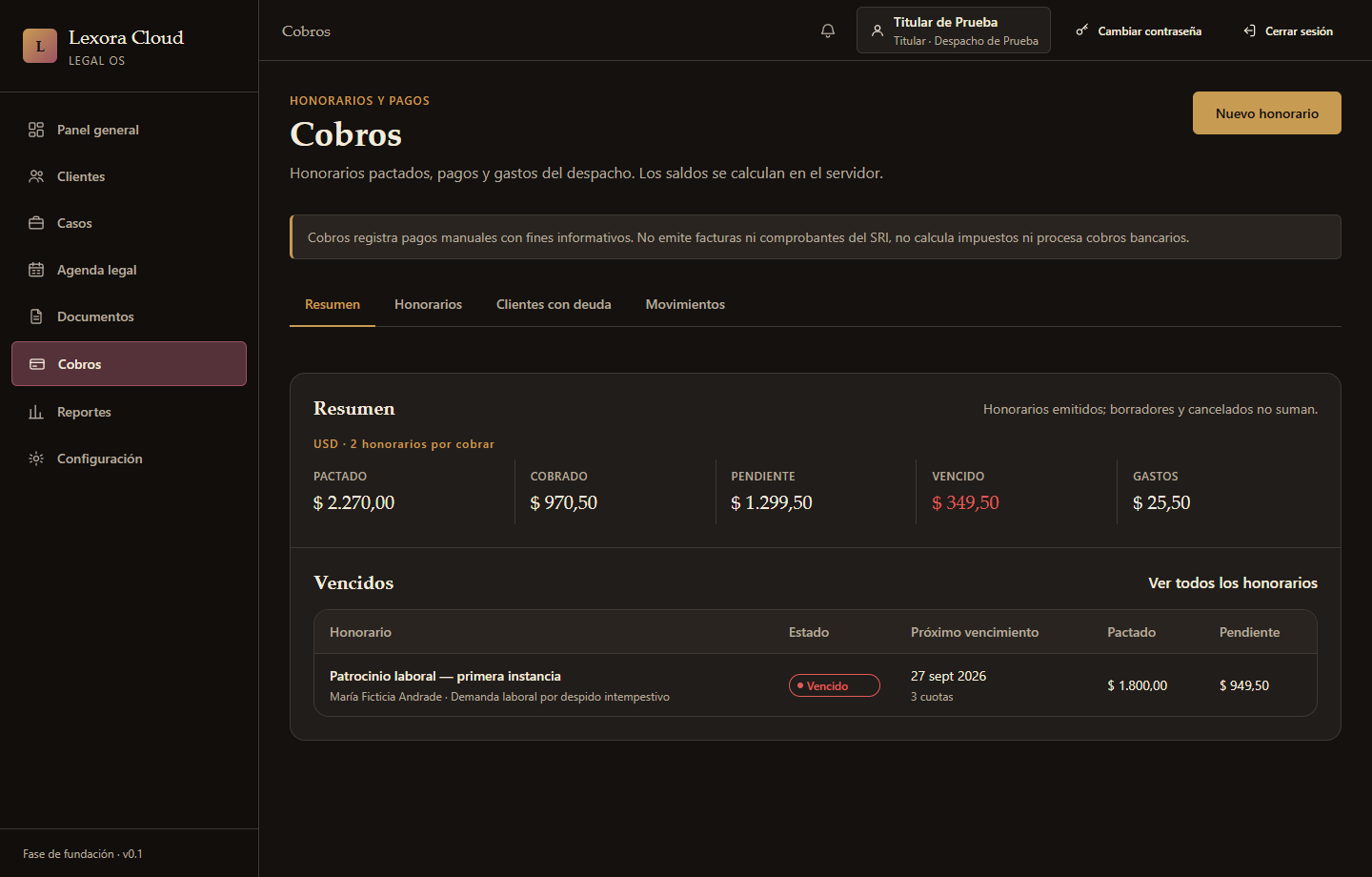Image resolution: width=1372 pixels, height=877 pixels.
Task: Click the user avatar icon for Titular de Prueba
Action: coord(878,31)
